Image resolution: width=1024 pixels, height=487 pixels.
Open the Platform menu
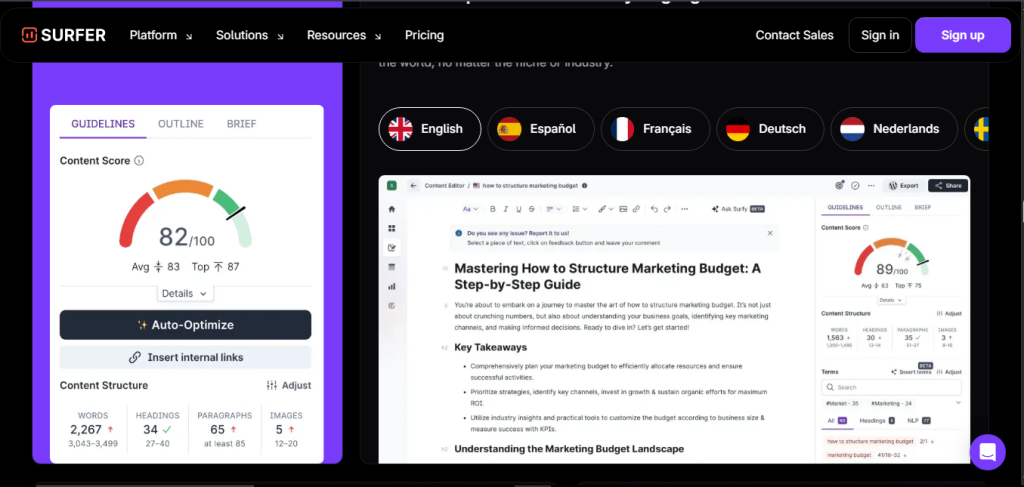tap(161, 35)
